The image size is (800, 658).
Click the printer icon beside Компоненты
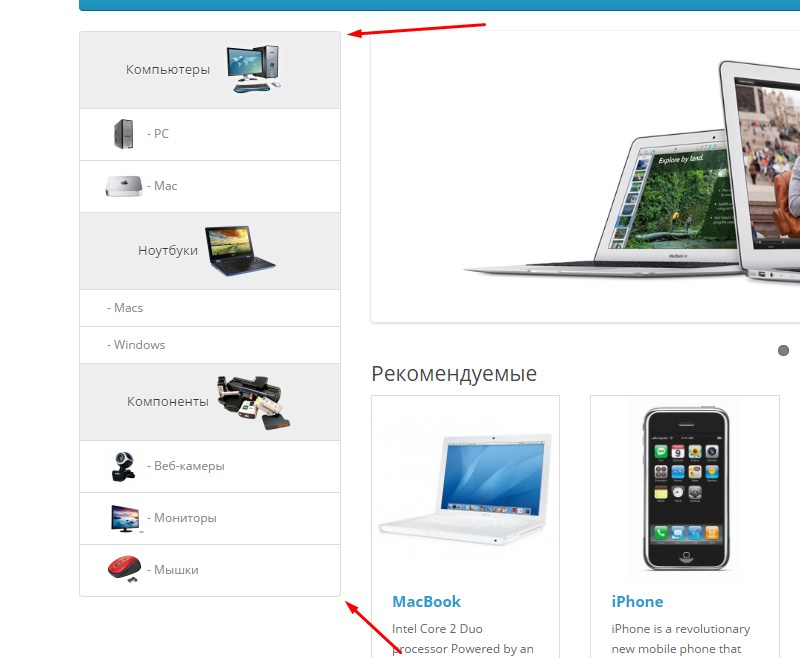click(253, 402)
